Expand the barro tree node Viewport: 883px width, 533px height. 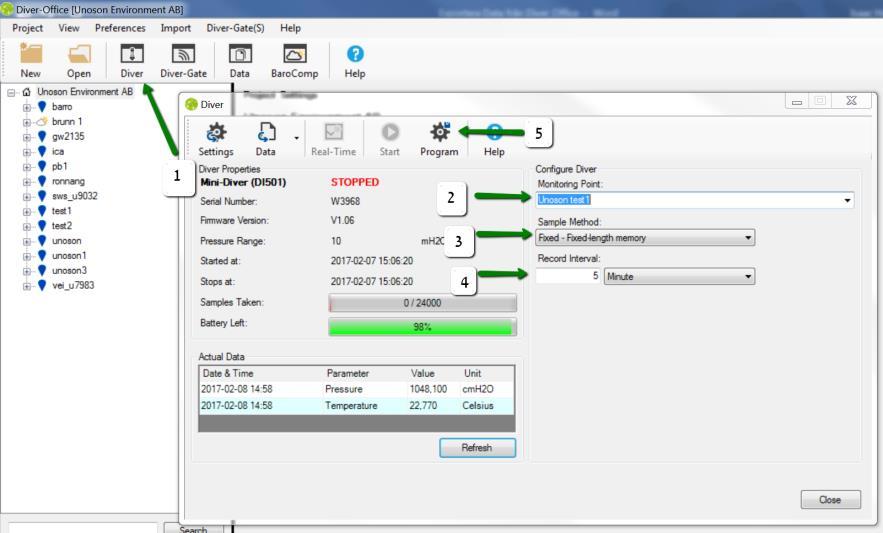pyautogui.click(x=26, y=107)
